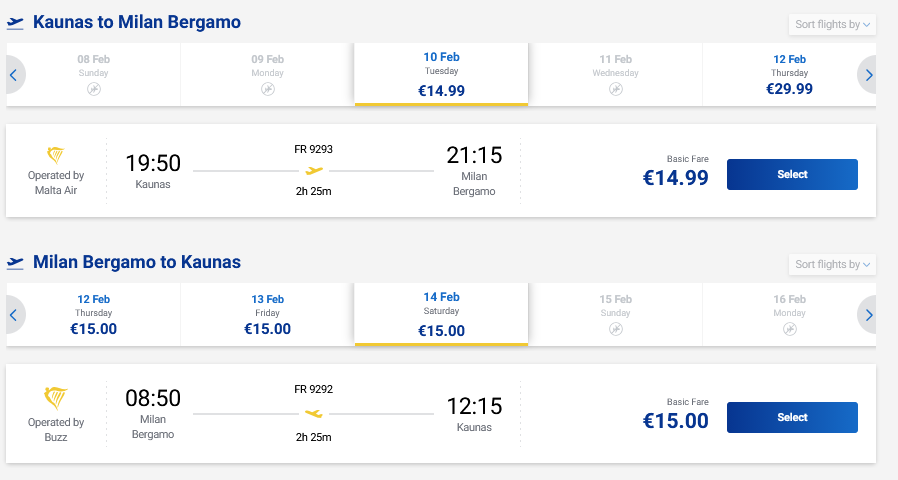The image size is (898, 480).
Task: Click the 09 Feb Monday date tab
Action: point(267,75)
